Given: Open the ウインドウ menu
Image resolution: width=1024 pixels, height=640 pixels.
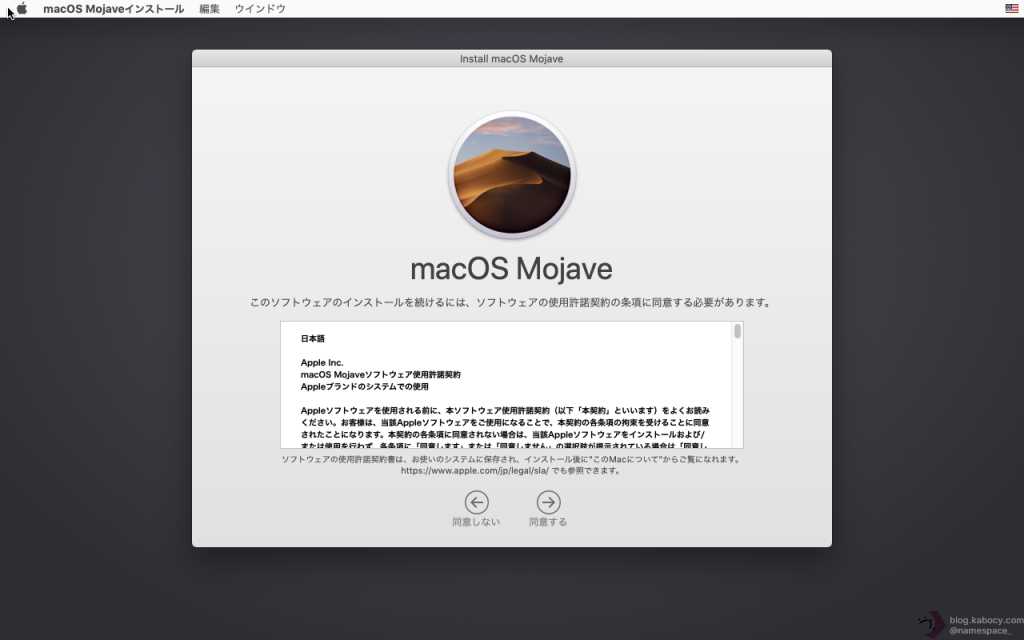Looking at the screenshot, I should click(x=260, y=9).
